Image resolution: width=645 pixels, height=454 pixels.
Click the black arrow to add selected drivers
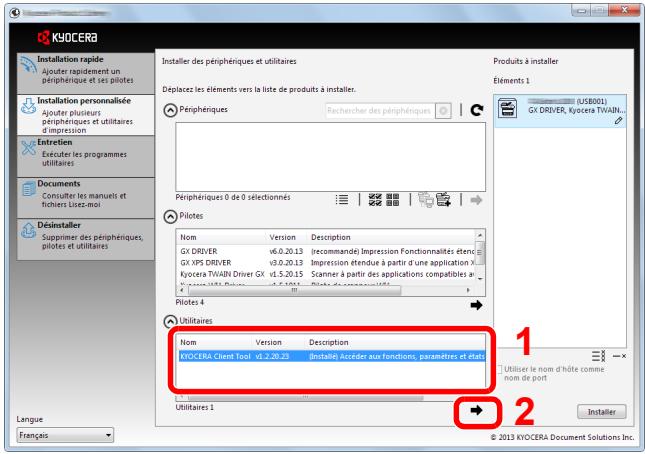pos(476,305)
